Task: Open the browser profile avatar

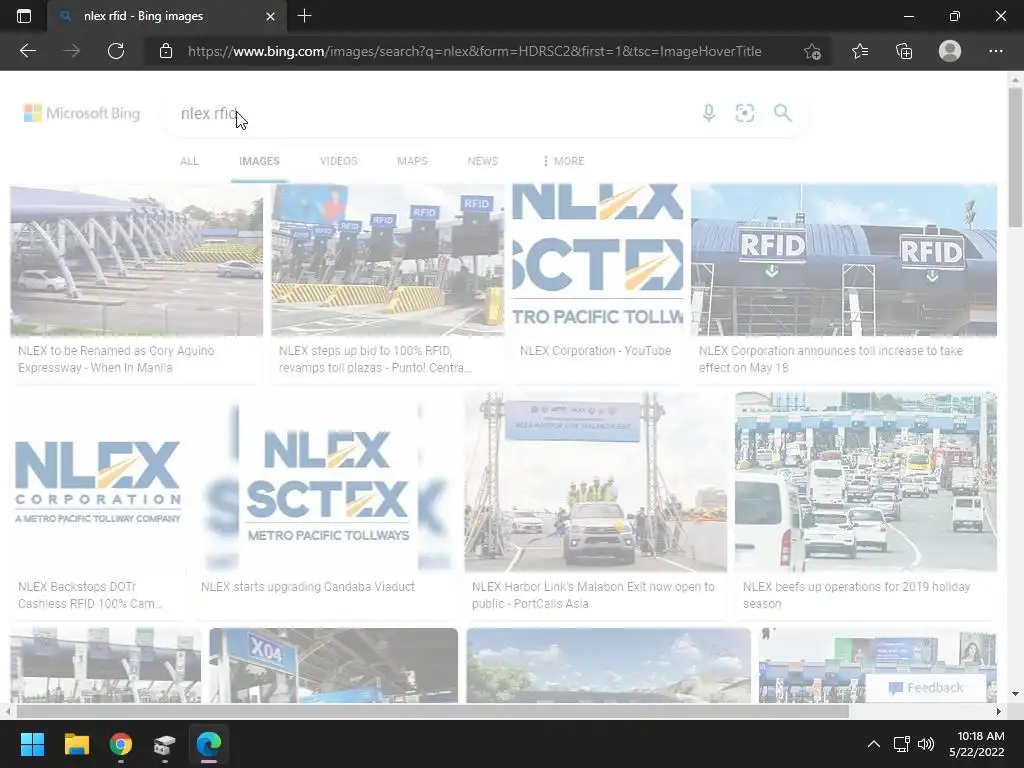Action: click(x=950, y=51)
